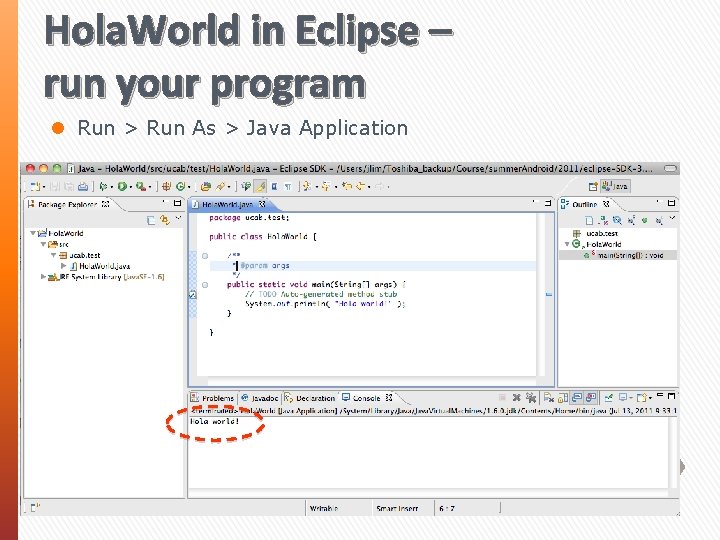Collapse the ucab.test package node

[54, 255]
